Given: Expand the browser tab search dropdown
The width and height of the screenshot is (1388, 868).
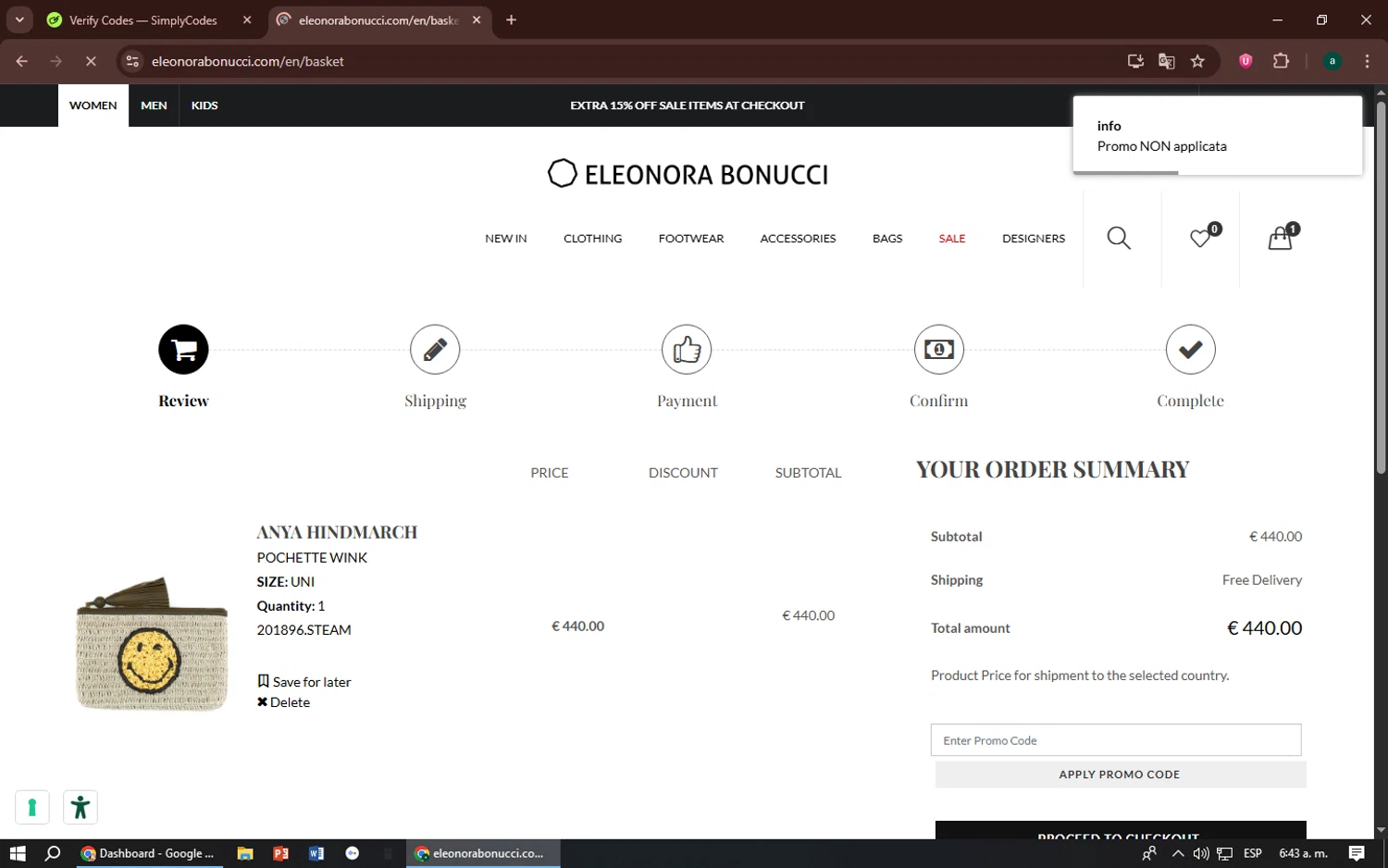Looking at the screenshot, I should click(19, 19).
